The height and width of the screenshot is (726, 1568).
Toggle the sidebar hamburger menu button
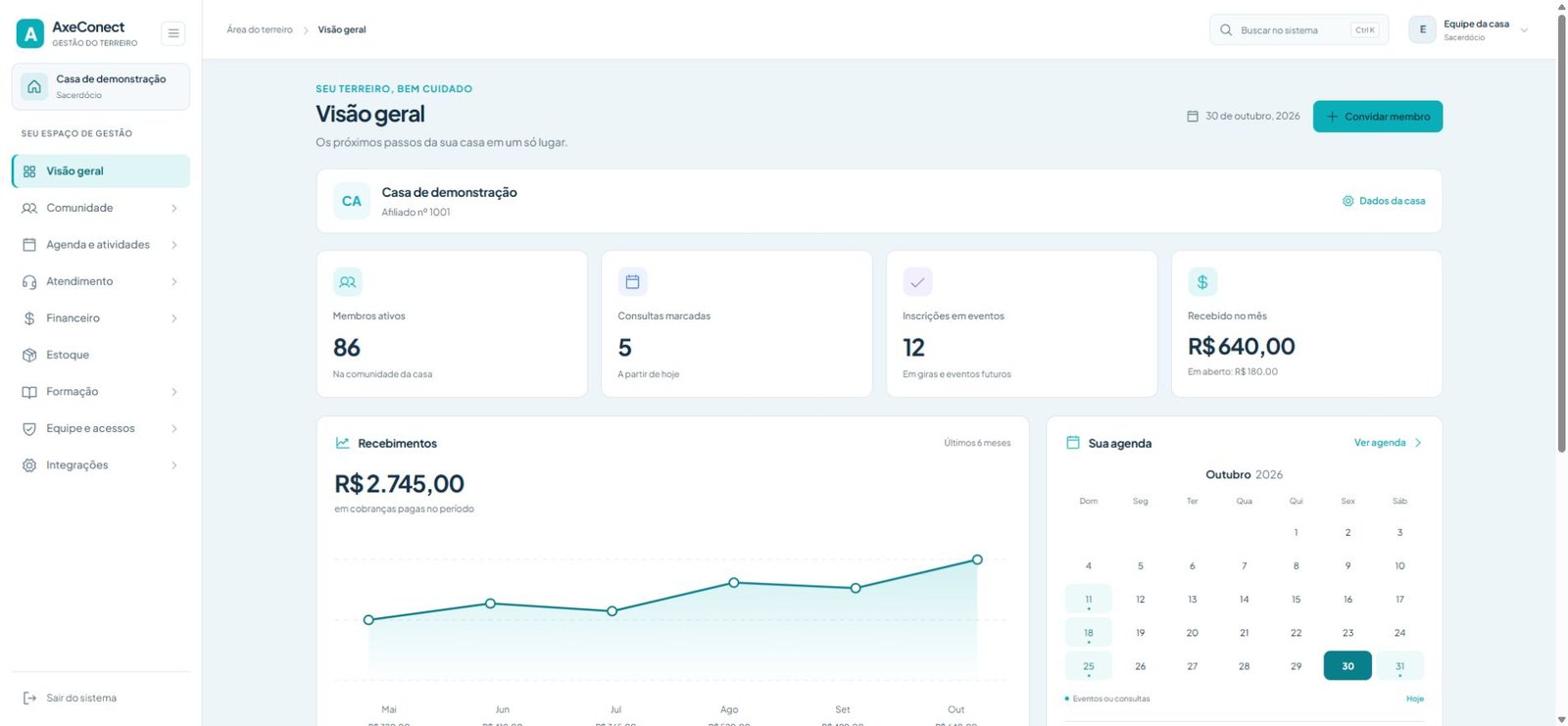coord(173,33)
